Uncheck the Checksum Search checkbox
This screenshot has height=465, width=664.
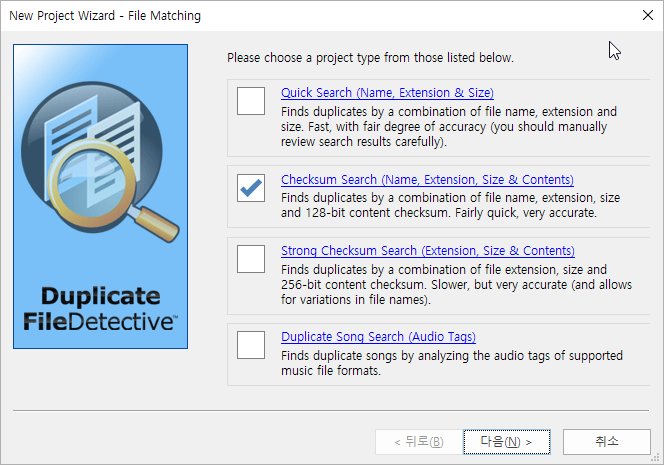251,188
